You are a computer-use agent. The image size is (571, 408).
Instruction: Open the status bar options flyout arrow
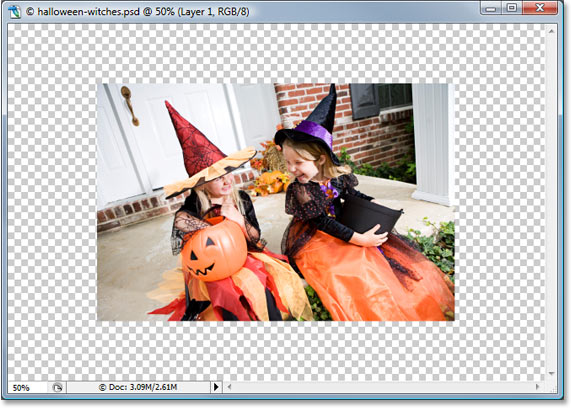(216, 387)
